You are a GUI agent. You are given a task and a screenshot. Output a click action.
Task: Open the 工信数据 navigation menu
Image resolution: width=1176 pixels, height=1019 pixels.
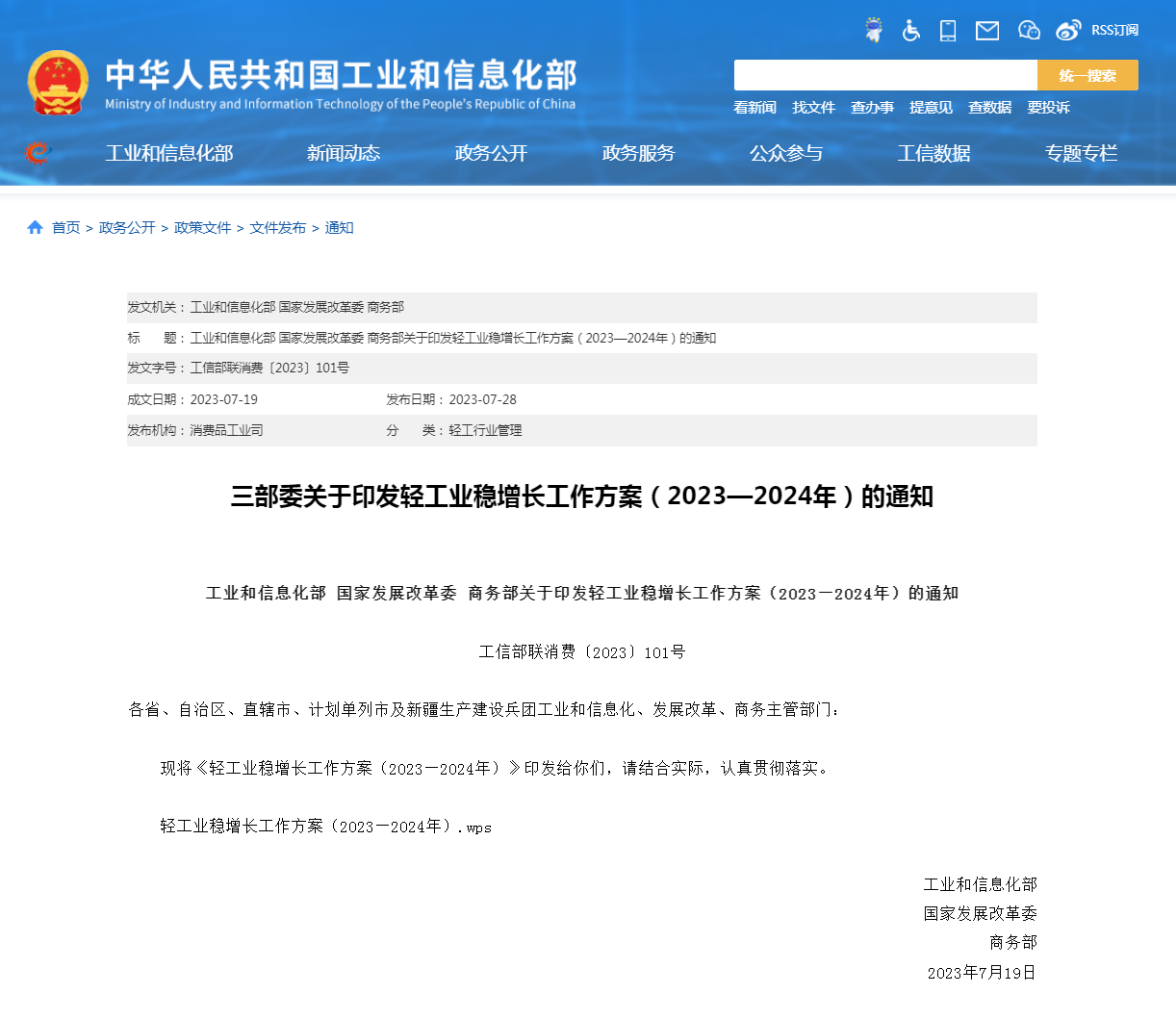coord(933,153)
